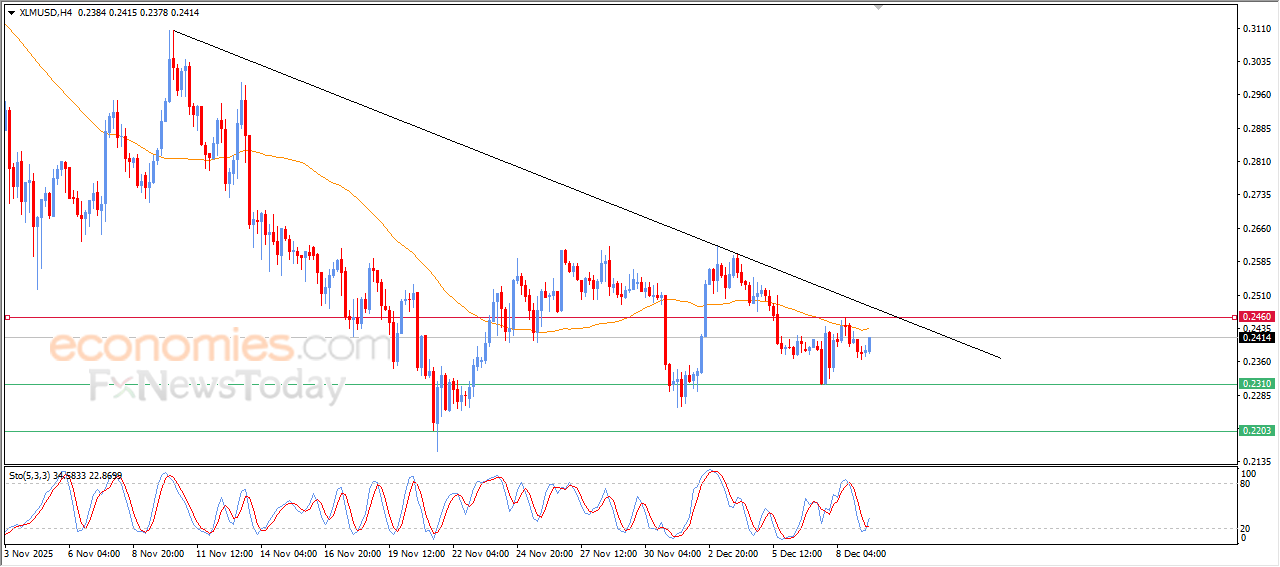Click the 20 level on stochastic scale
The height and width of the screenshot is (567, 1280).
click(1246, 527)
